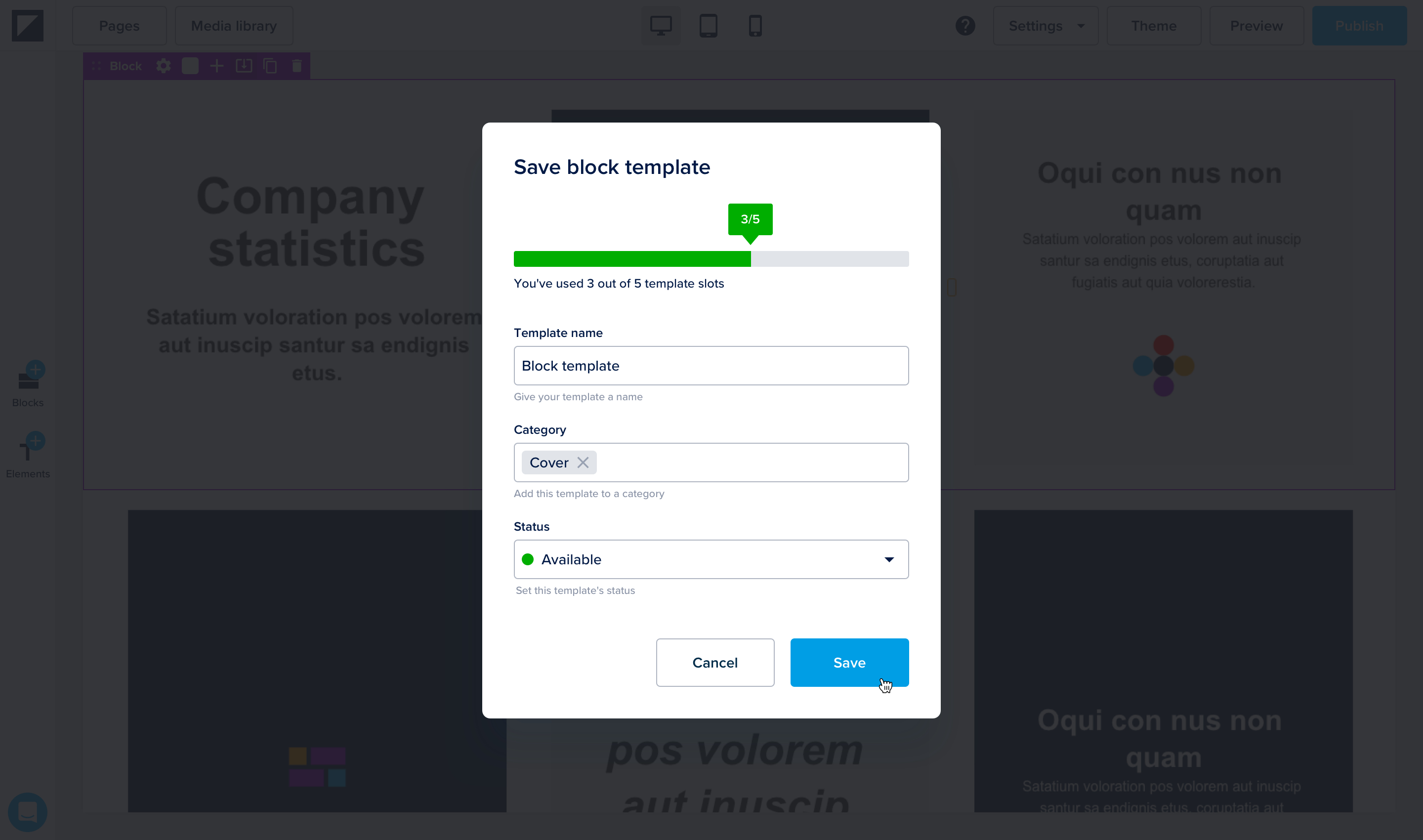Open the Media library tab
The height and width of the screenshot is (840, 1423).
click(234, 26)
